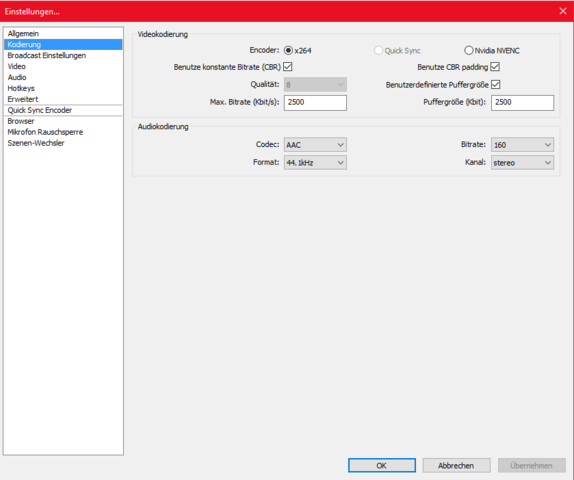The width and height of the screenshot is (574, 480).
Task: Click the Puffergröße (Kbit) input field
Action: coord(522,103)
